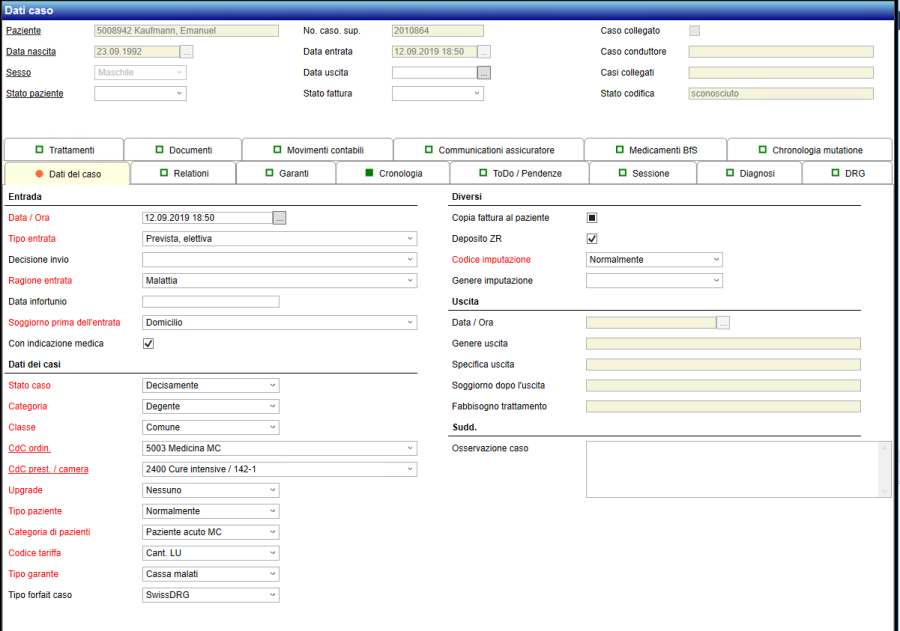Screen dimensions: 900x631
Task: Click ellipsis button beside Uscita Data / Ora
Action: [x=724, y=322]
